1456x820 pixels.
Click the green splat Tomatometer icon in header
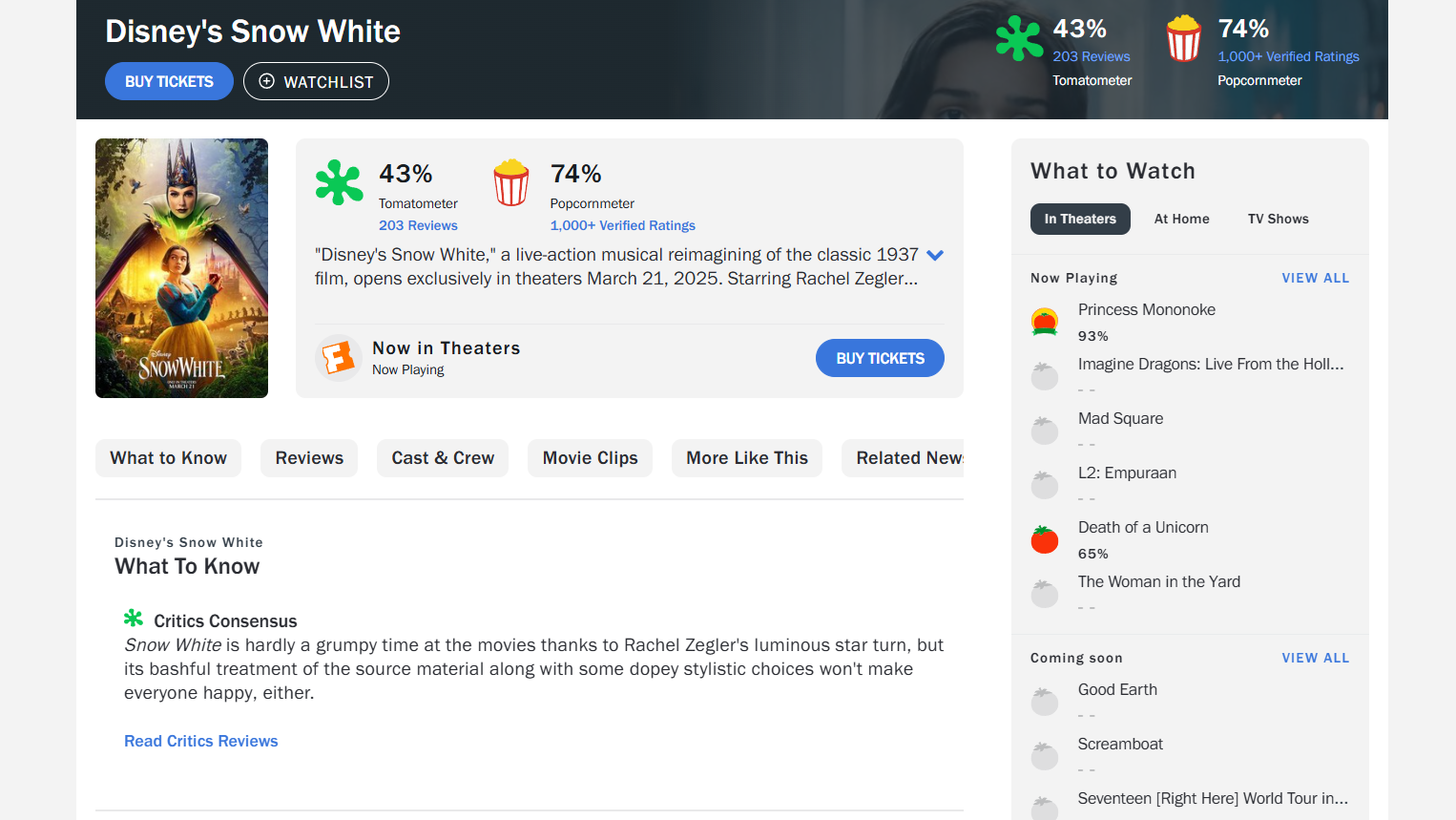click(x=1019, y=38)
